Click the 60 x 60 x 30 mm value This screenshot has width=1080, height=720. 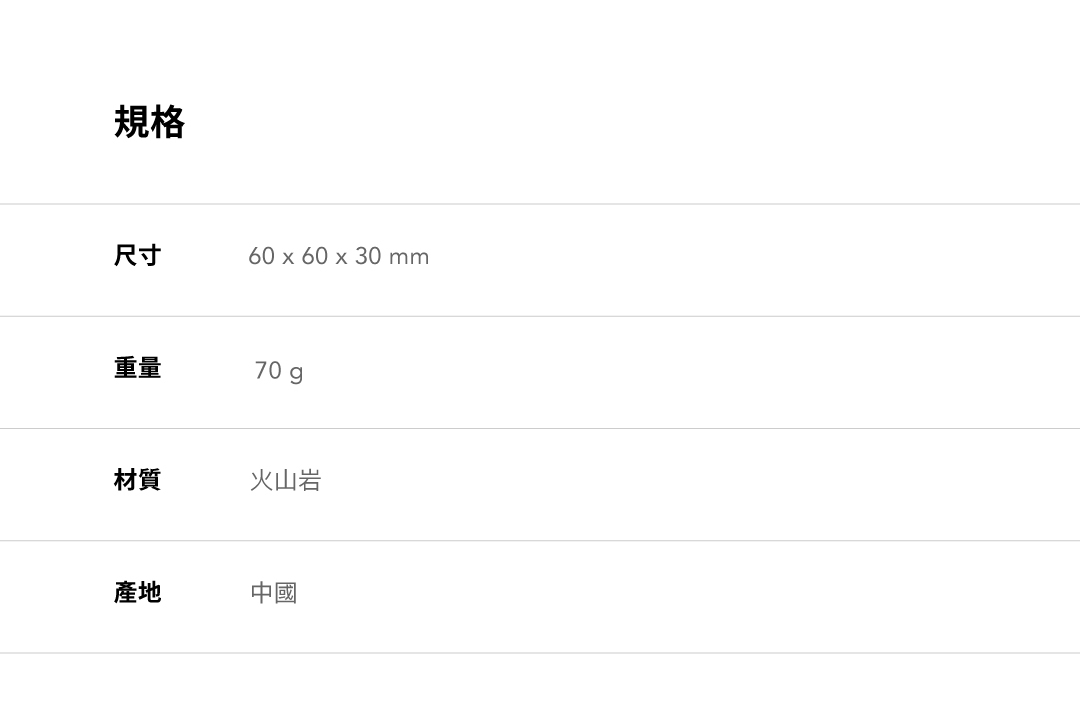tap(338, 257)
